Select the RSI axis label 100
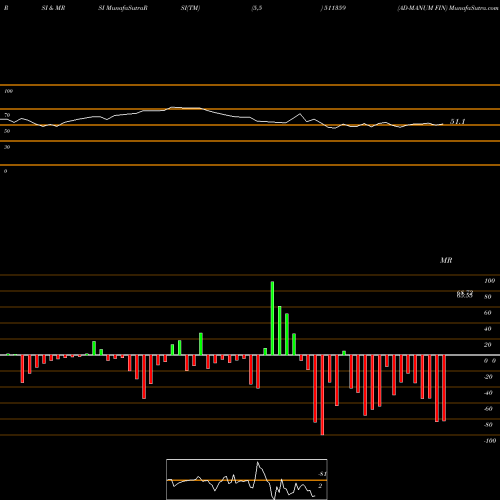The image size is (500, 500). [9, 91]
